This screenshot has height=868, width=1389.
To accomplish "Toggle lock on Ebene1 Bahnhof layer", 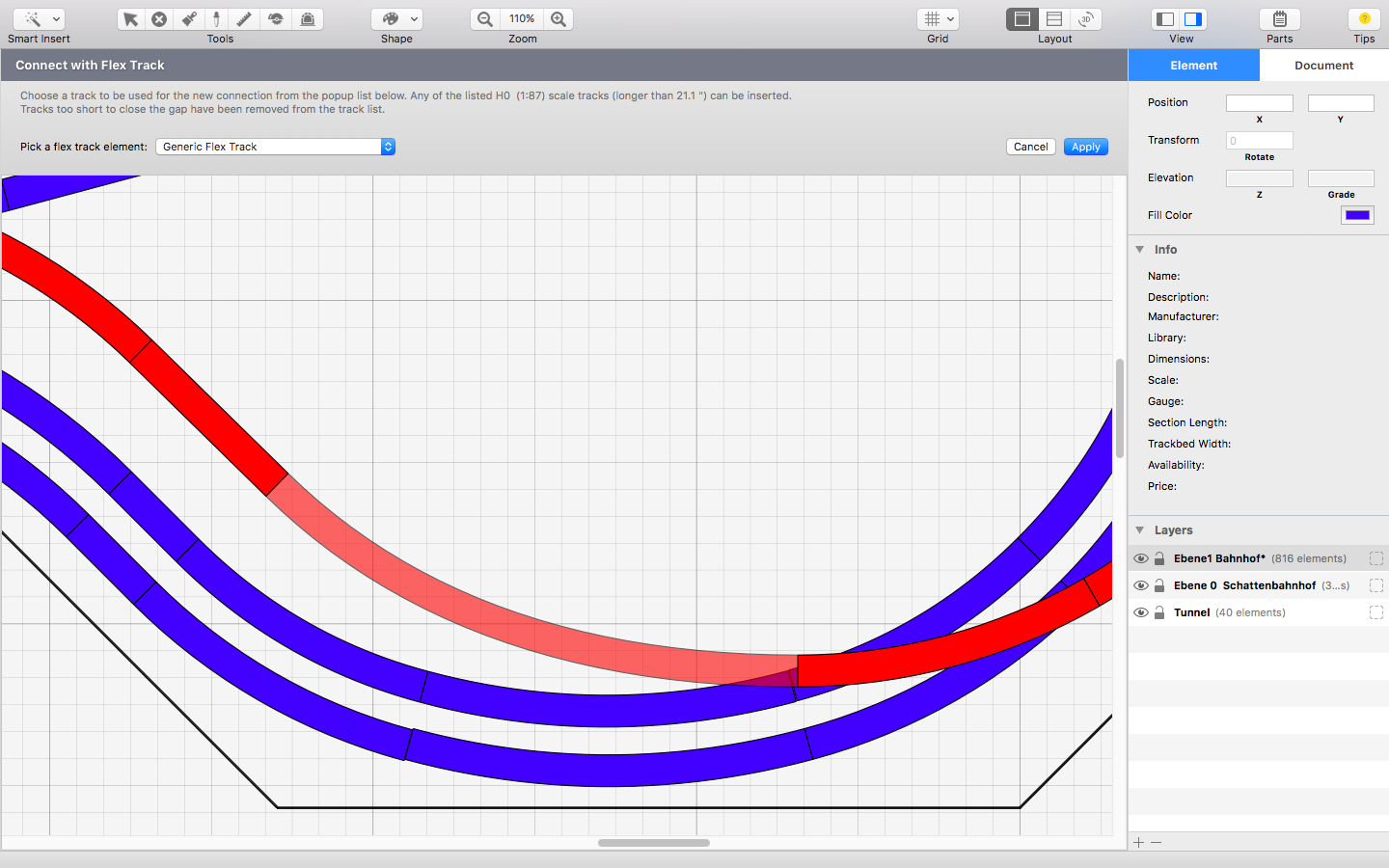I will pyautogui.click(x=1159, y=558).
